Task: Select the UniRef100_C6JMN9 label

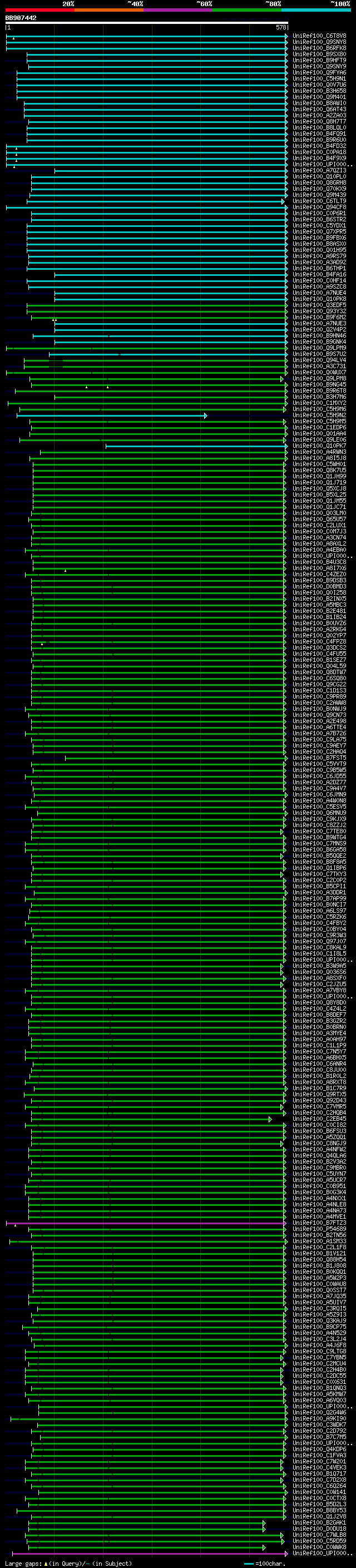Action: point(319,795)
